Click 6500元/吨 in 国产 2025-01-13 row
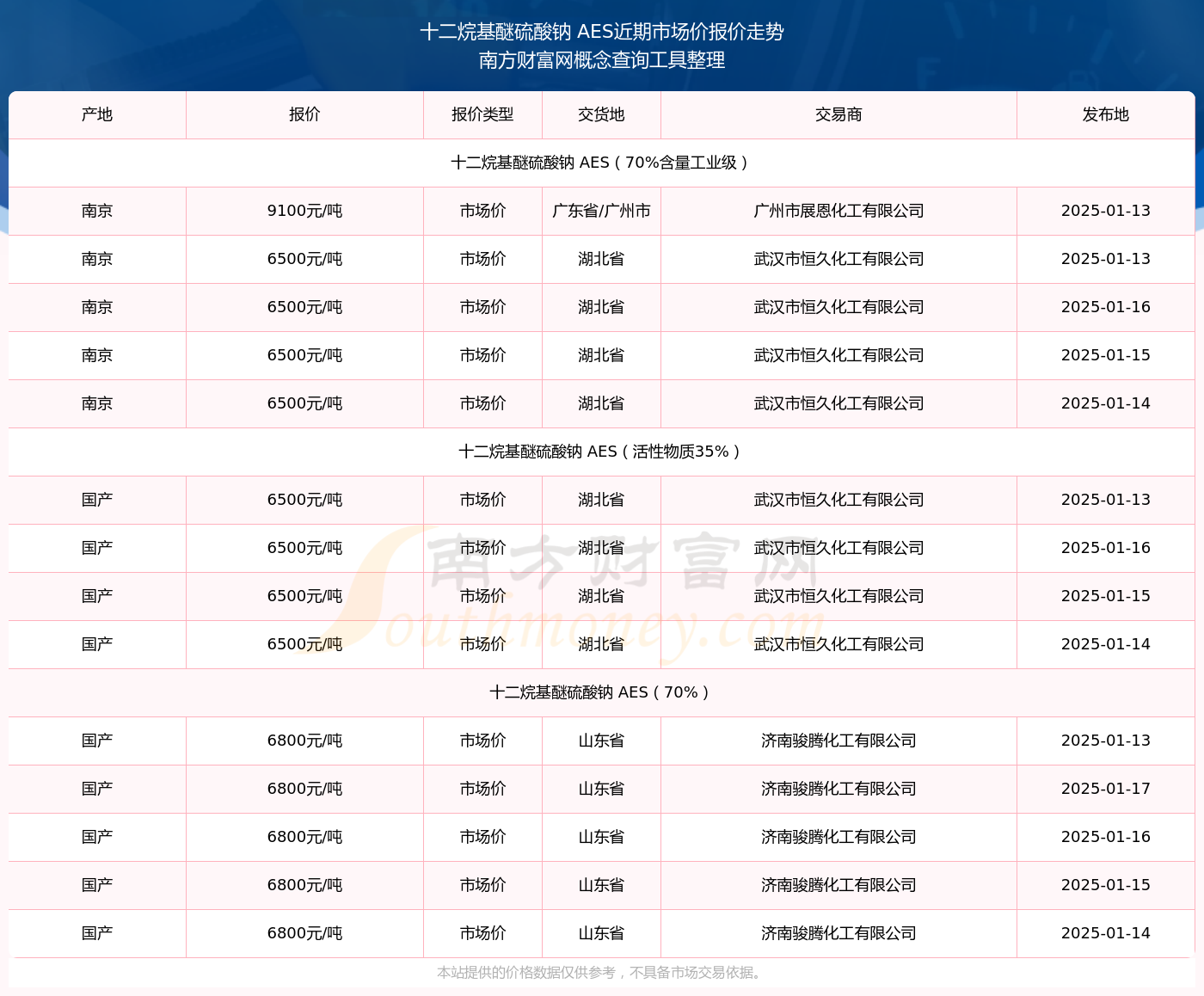 point(304,500)
